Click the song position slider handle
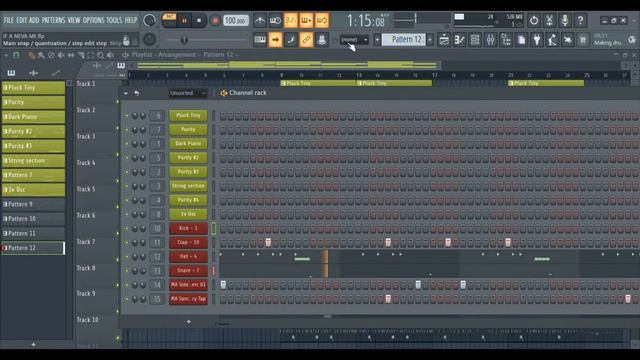Viewport: 640px width, 360px height. point(184,40)
